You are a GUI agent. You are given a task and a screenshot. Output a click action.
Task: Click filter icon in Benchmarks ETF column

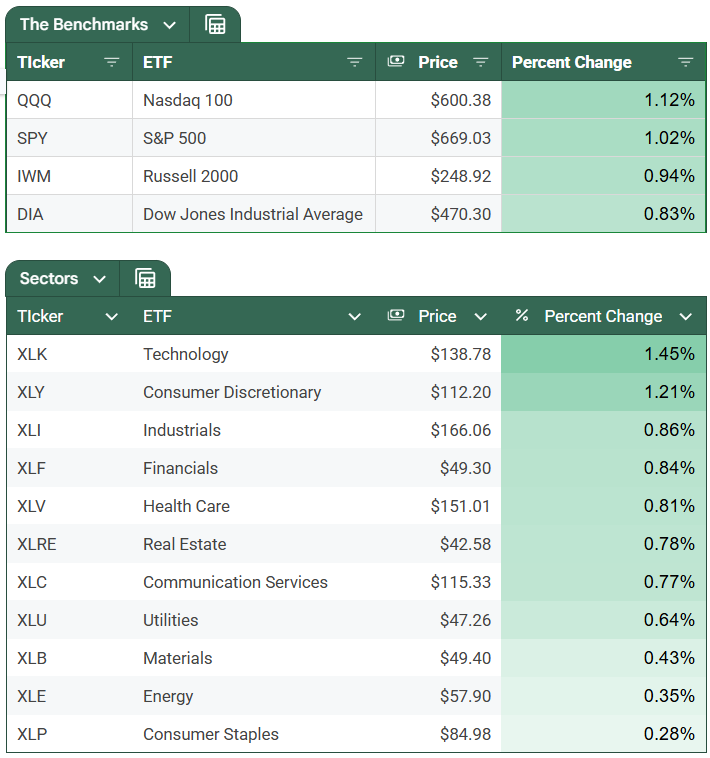click(x=355, y=62)
